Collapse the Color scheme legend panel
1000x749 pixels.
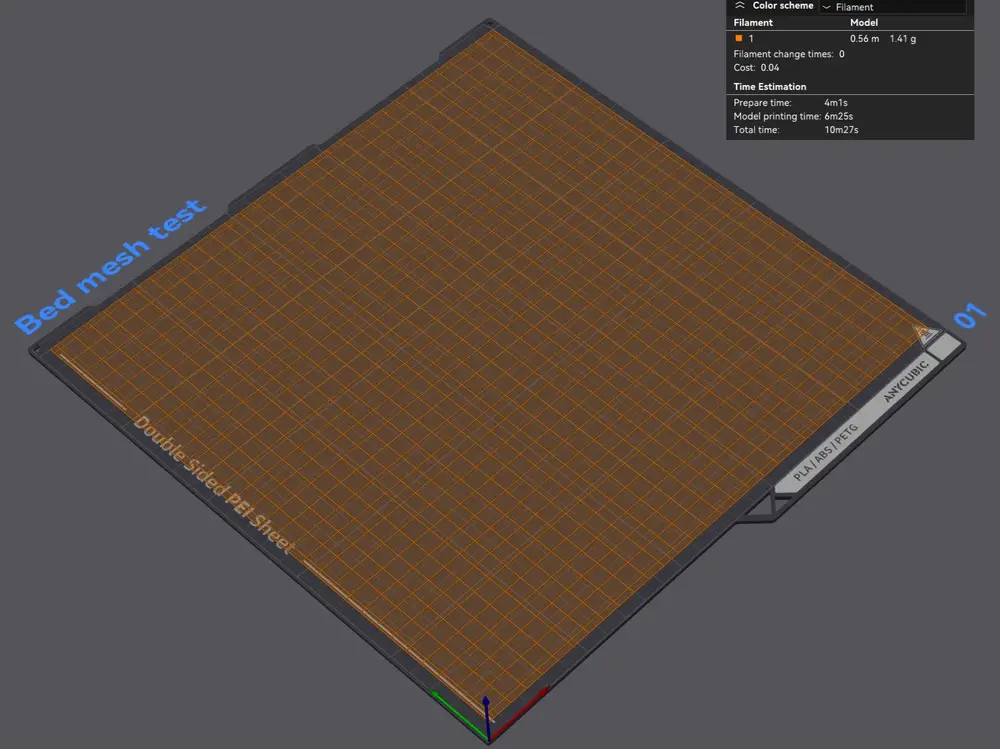click(740, 6)
